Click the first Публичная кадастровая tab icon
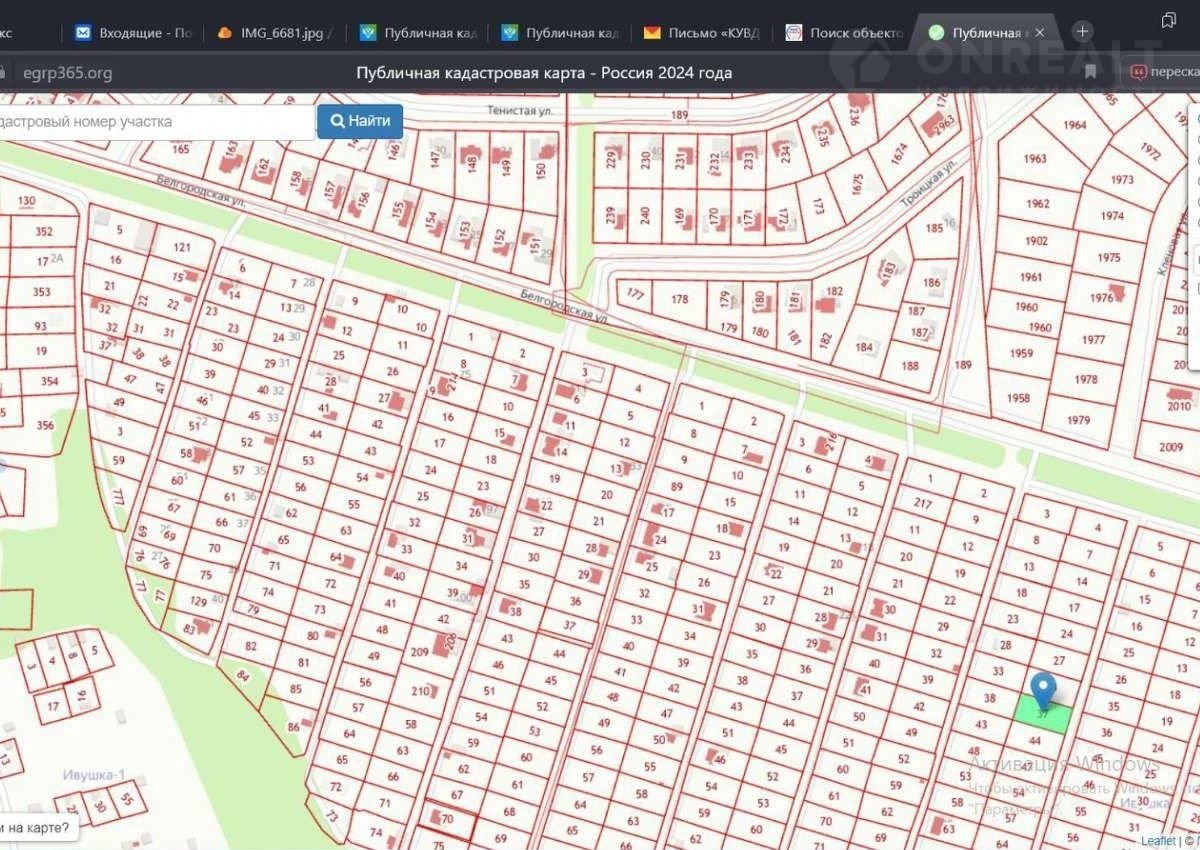The width and height of the screenshot is (1200, 850). tap(368, 33)
